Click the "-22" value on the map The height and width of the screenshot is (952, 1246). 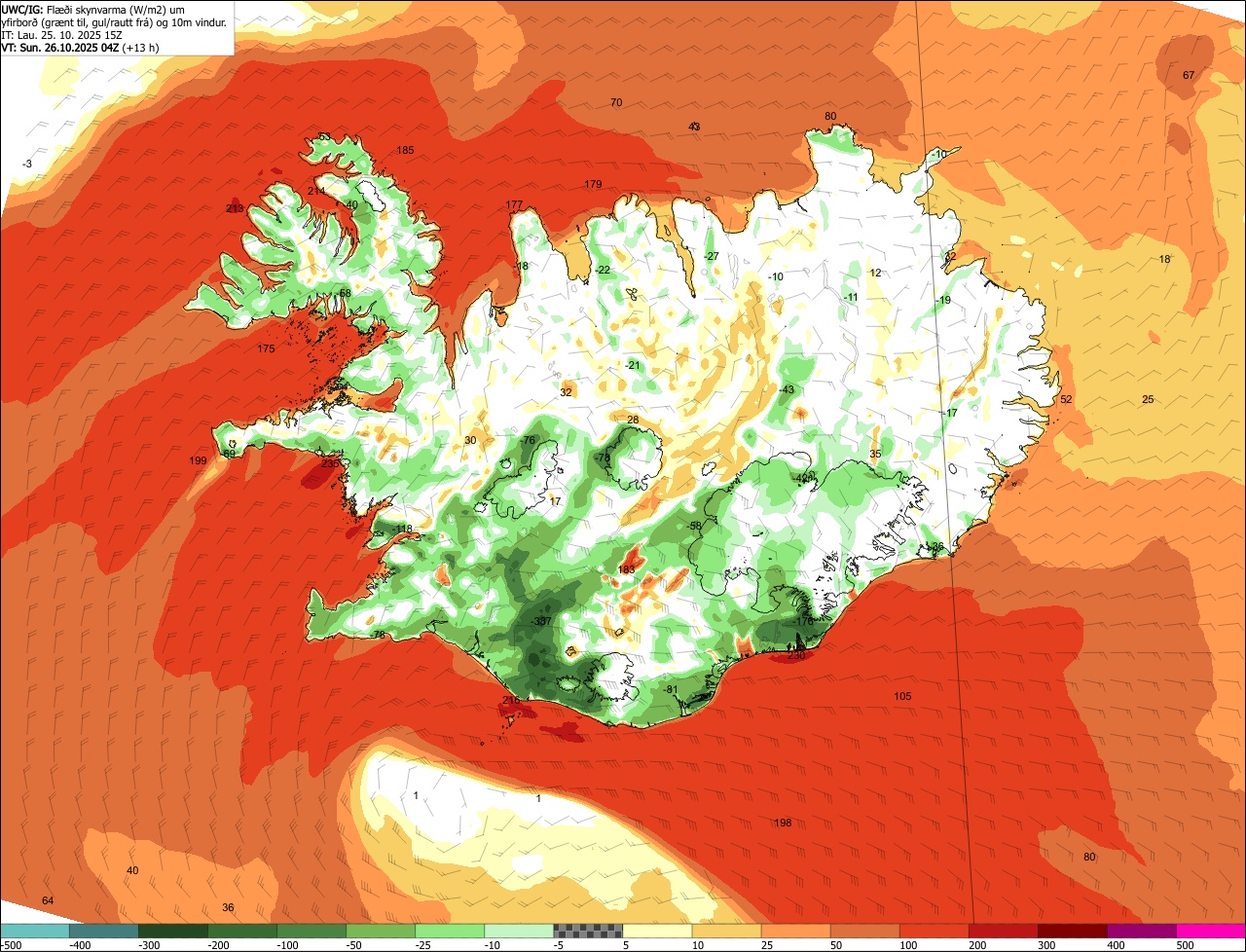[x=603, y=270]
